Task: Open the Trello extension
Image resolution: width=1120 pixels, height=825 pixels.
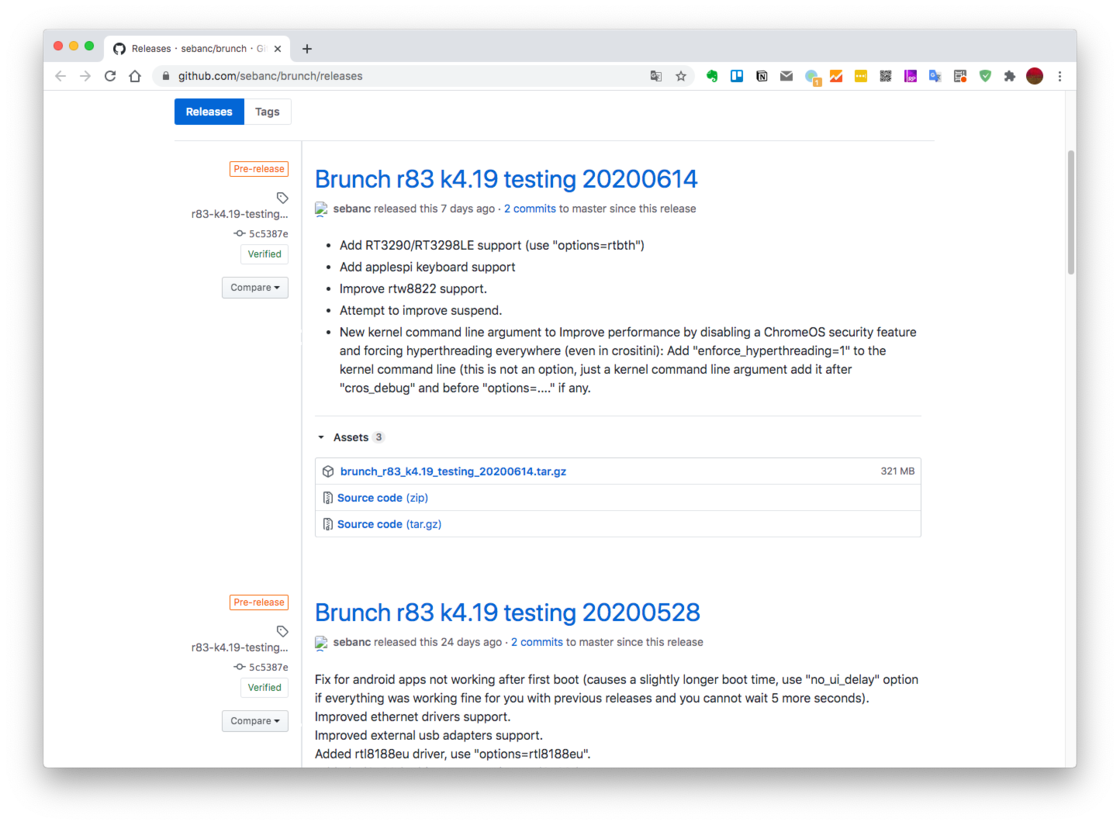Action: tap(737, 76)
